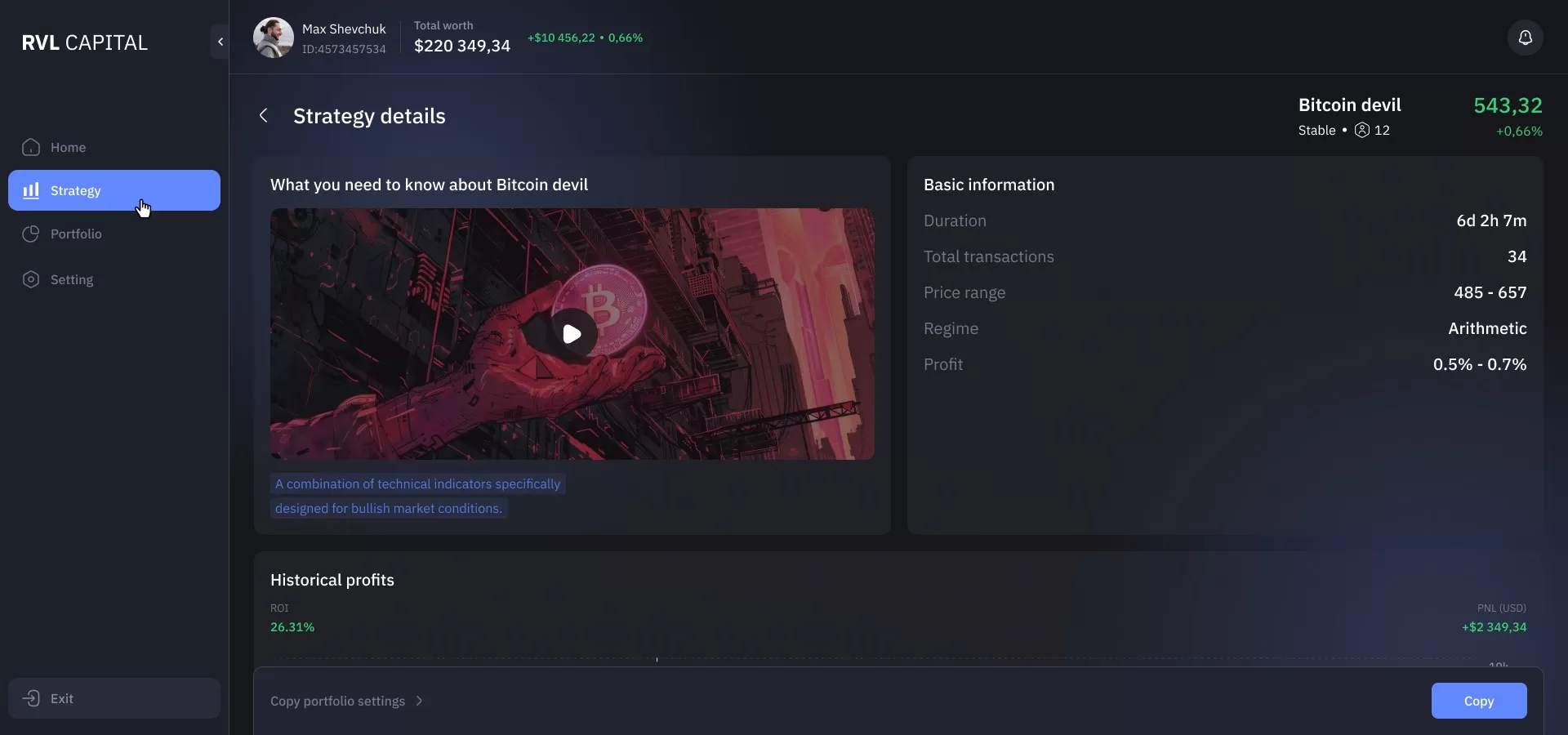Expand Copy portfolio settings chevron
The image size is (1568, 735).
tap(420, 701)
